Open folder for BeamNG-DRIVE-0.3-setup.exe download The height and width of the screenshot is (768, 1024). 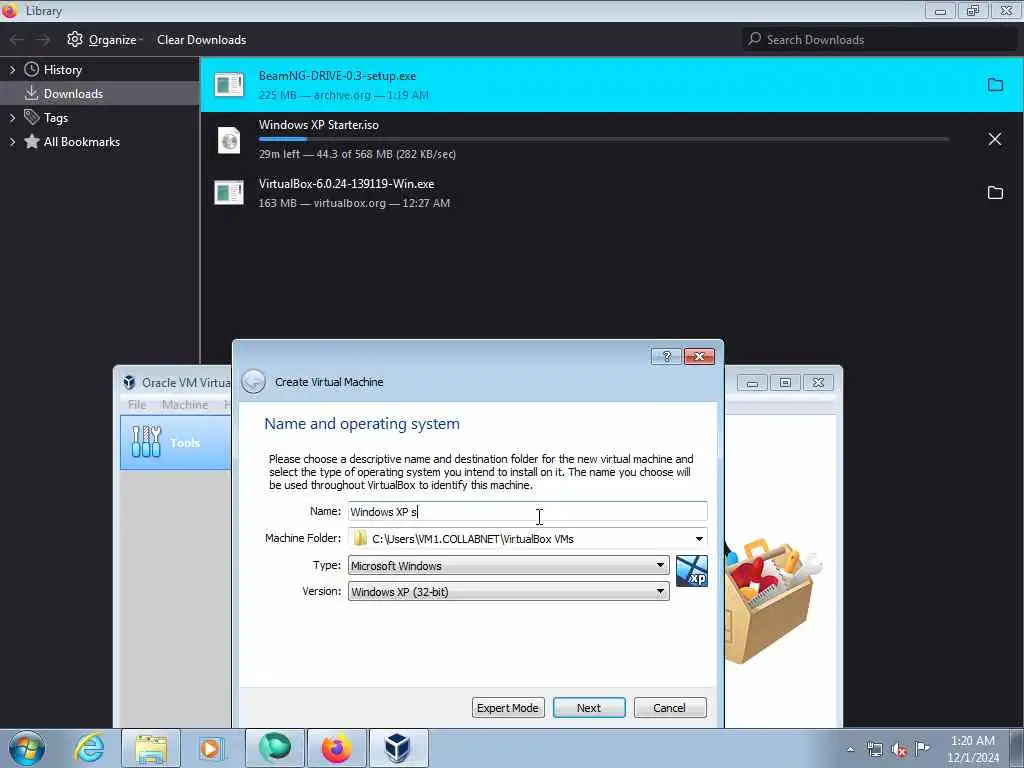995,85
